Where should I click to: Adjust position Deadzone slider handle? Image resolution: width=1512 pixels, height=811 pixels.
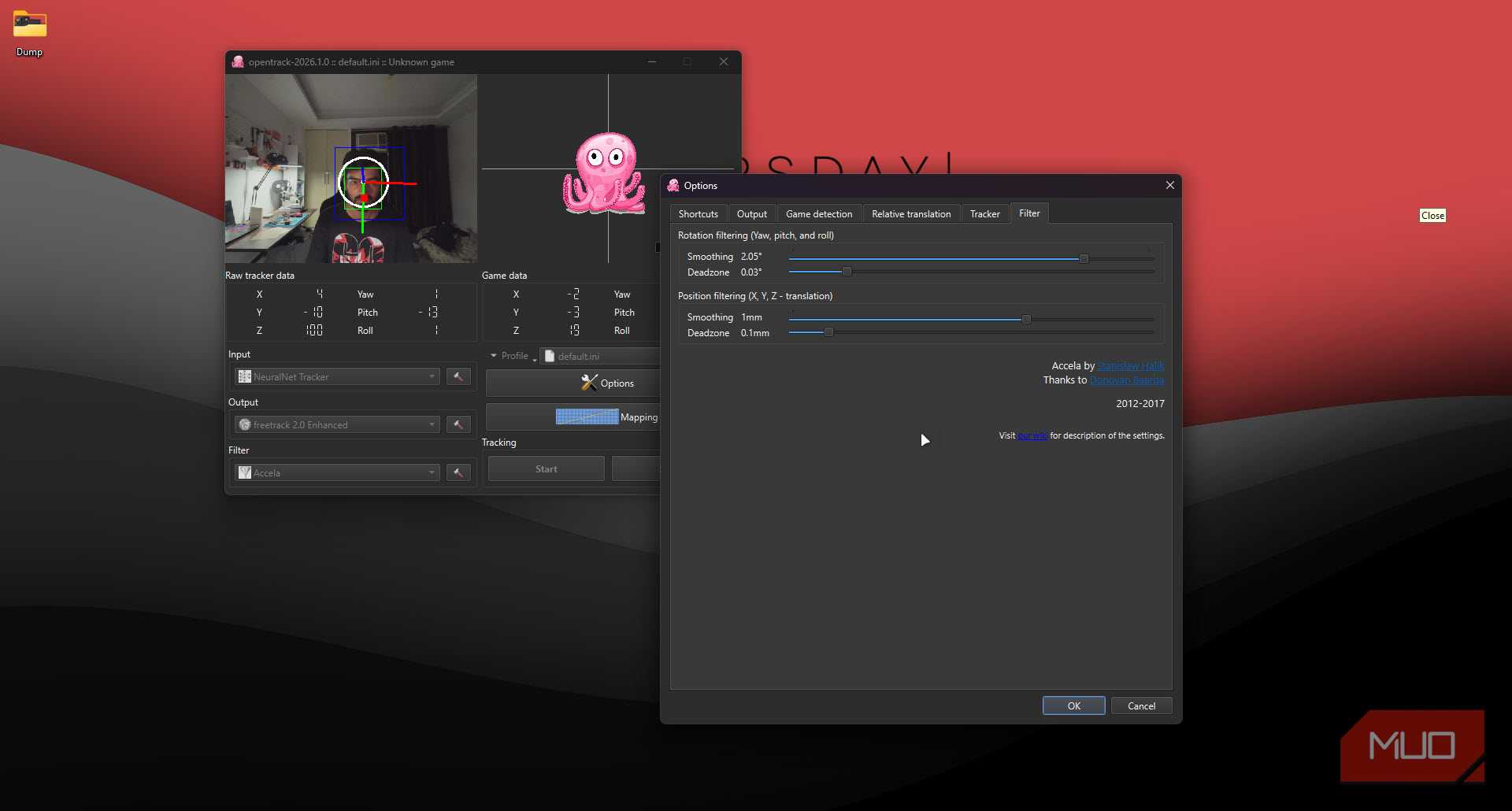tap(828, 332)
